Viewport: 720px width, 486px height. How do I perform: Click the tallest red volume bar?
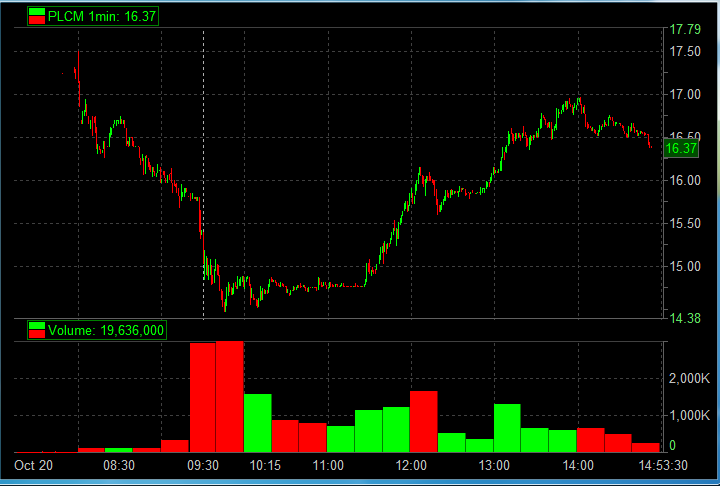(230, 397)
